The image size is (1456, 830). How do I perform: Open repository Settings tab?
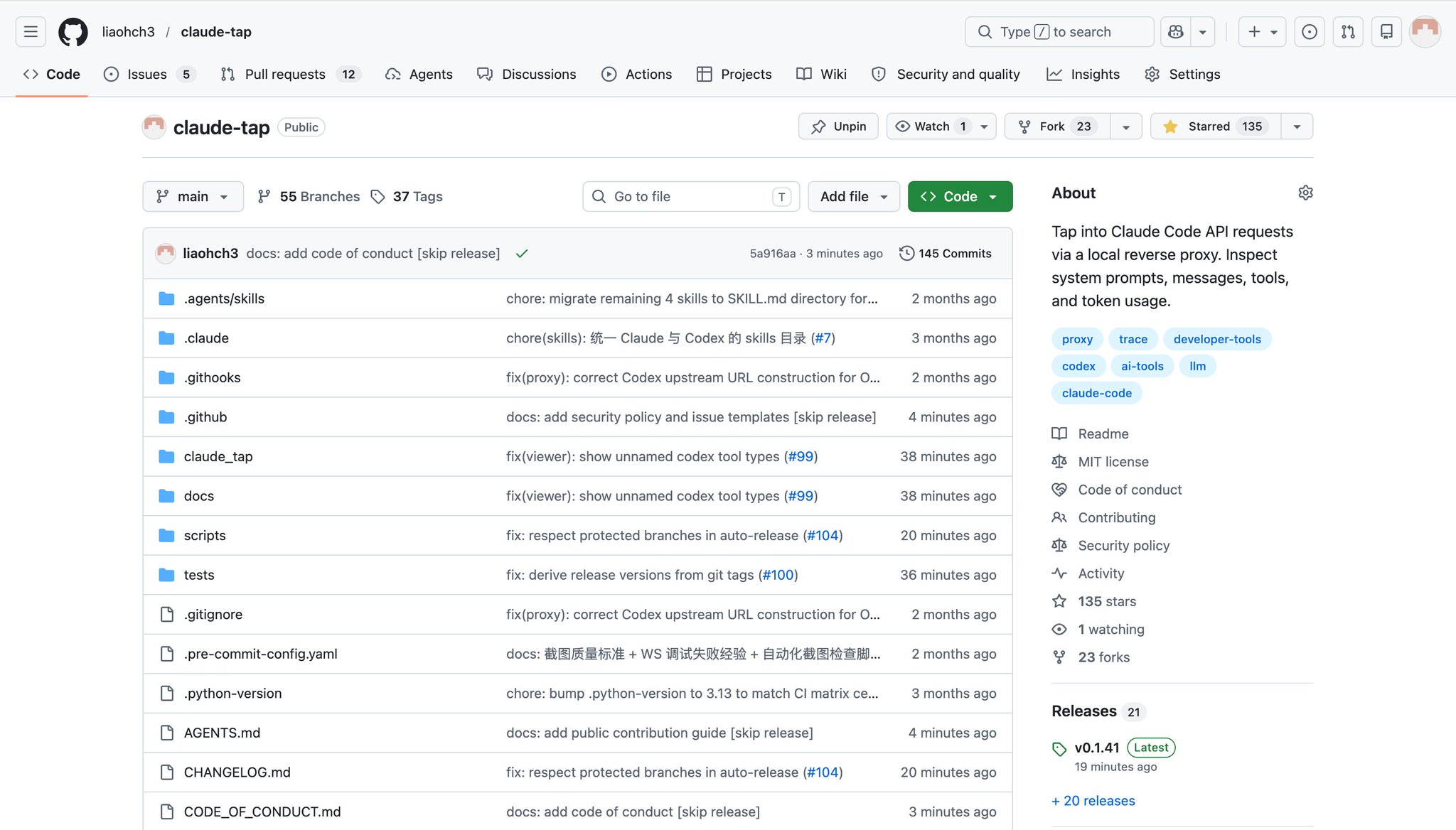tap(1182, 74)
